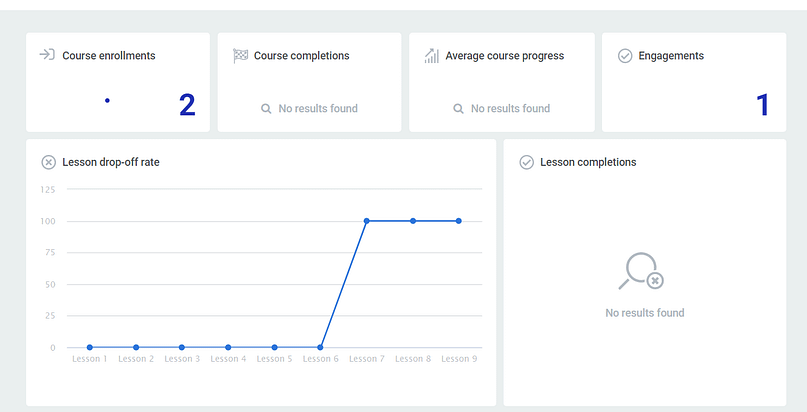The width and height of the screenshot is (807, 412).
Task: Click the Course enrollments sparkline dot
Action: tap(107, 100)
